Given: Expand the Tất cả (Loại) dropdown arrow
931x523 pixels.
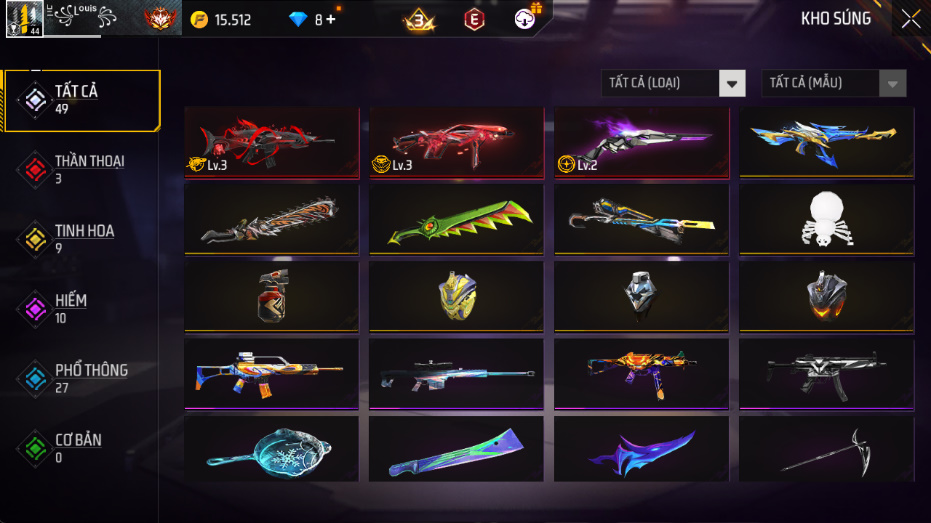Looking at the screenshot, I should click(x=732, y=84).
